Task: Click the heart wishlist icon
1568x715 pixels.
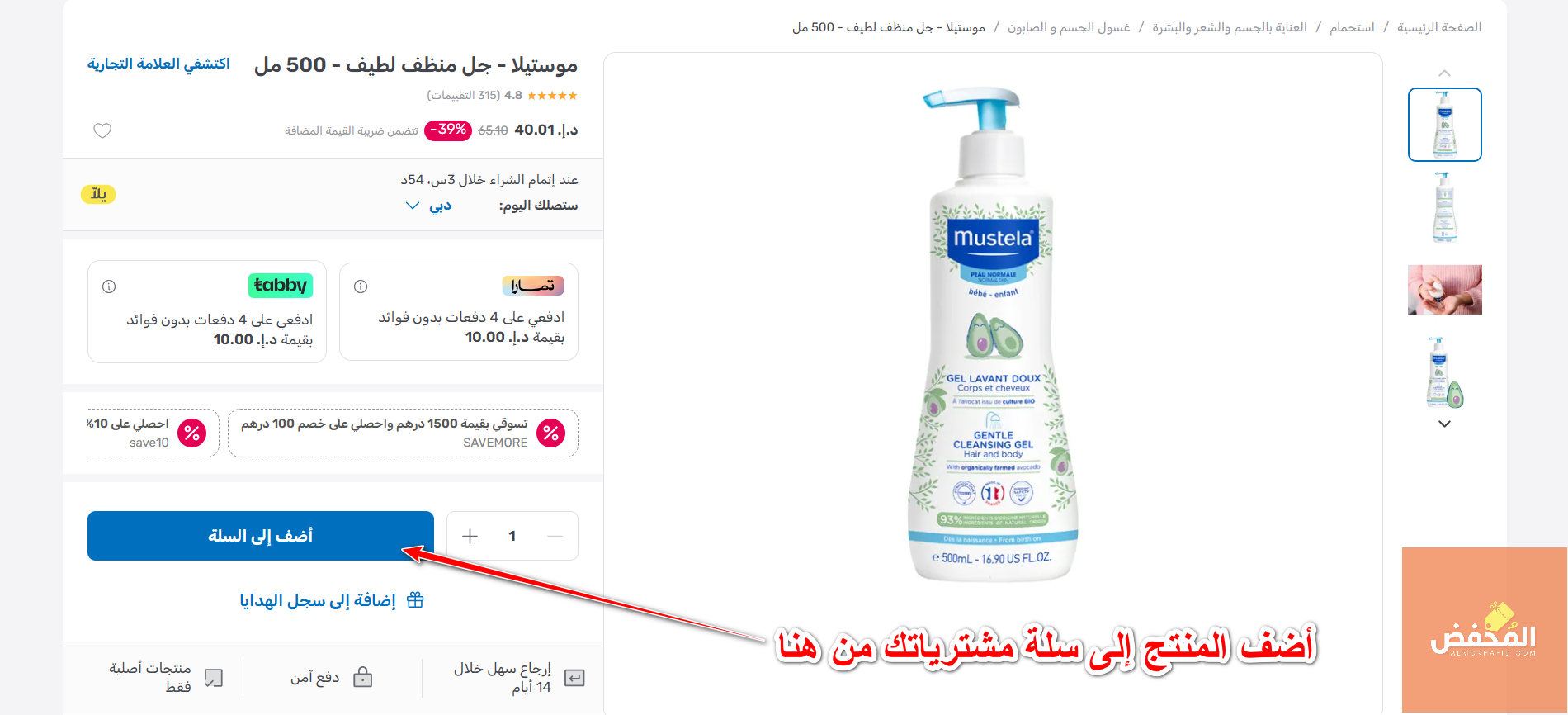Action: pos(102,130)
